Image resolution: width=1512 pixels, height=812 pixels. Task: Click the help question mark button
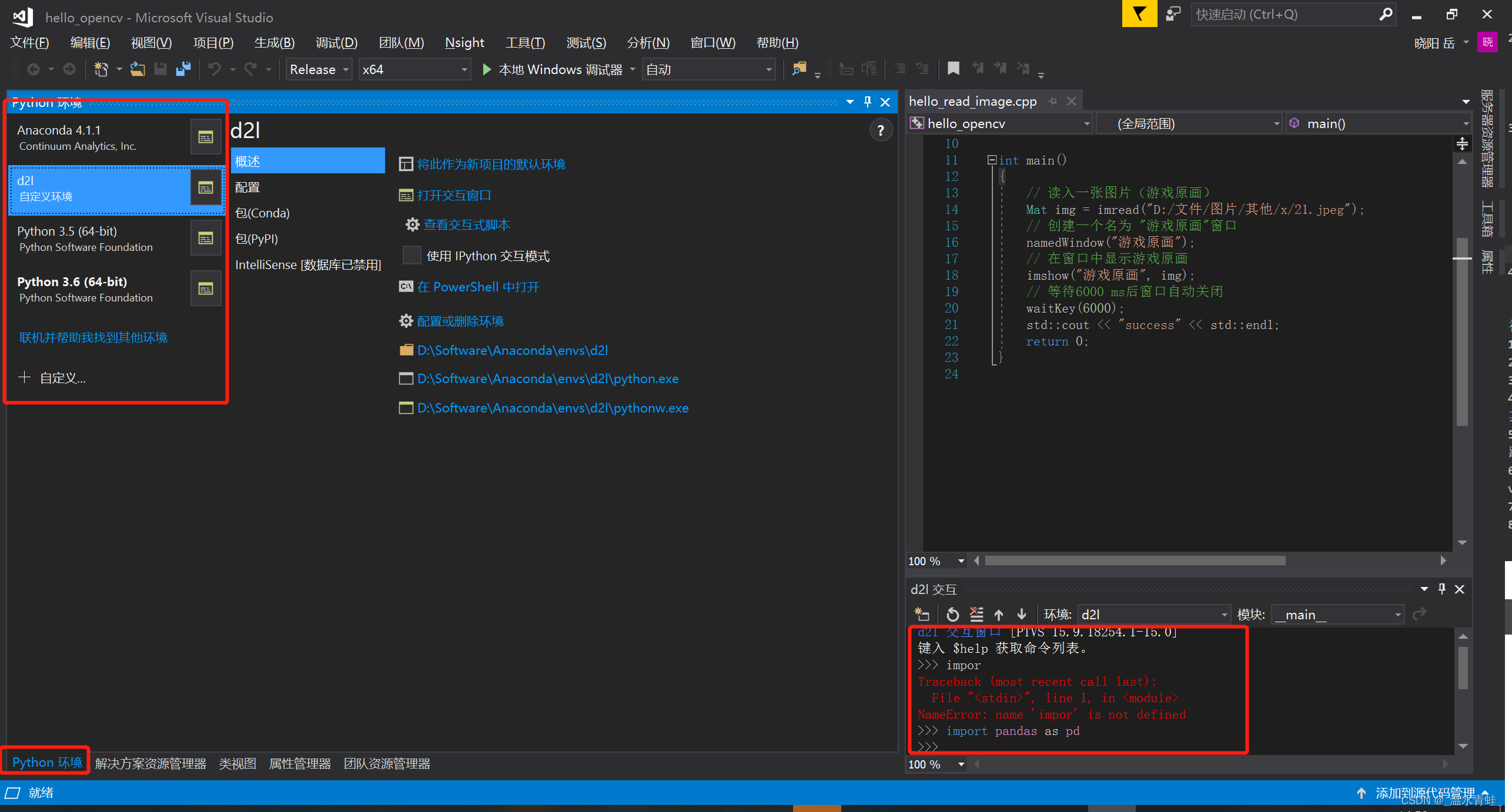[x=880, y=130]
